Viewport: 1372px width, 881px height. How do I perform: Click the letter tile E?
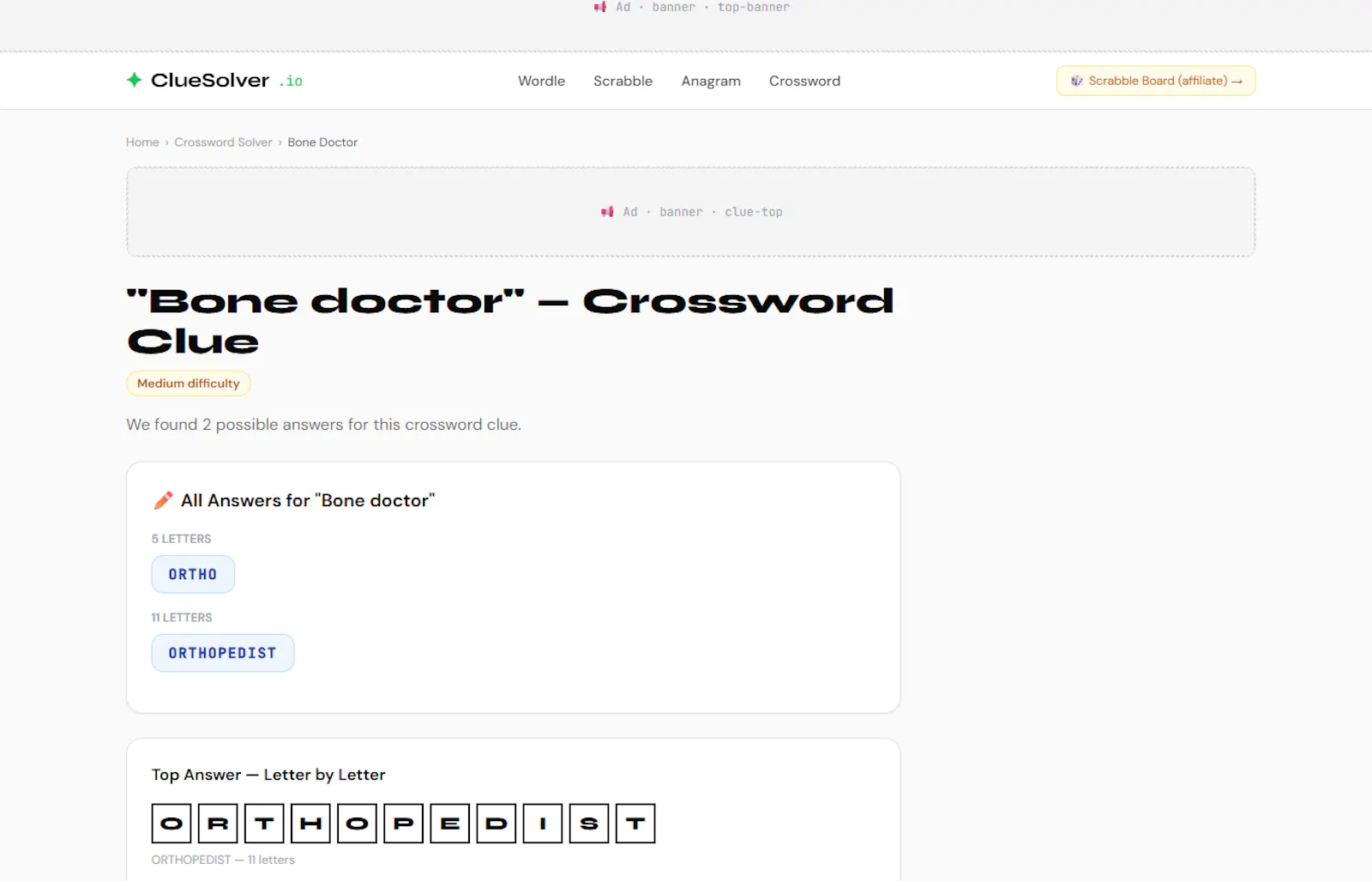click(x=449, y=824)
